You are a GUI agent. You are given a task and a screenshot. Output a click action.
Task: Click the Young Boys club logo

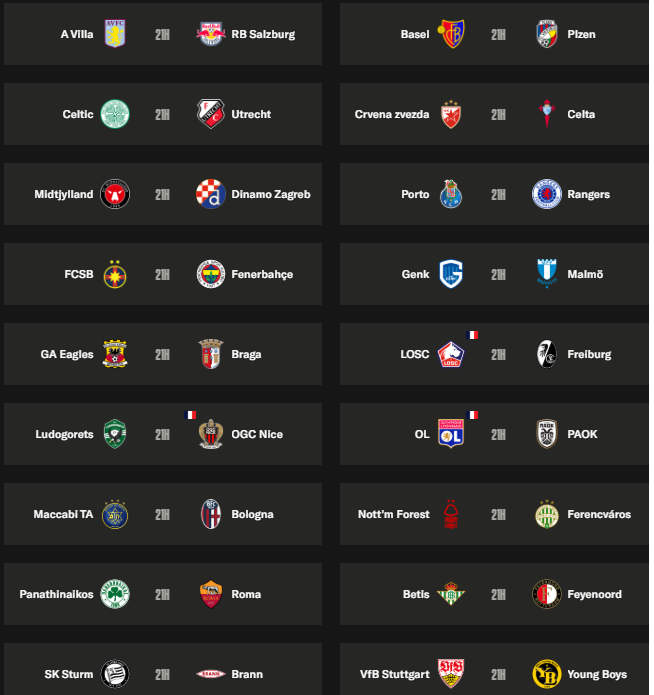coord(547,674)
